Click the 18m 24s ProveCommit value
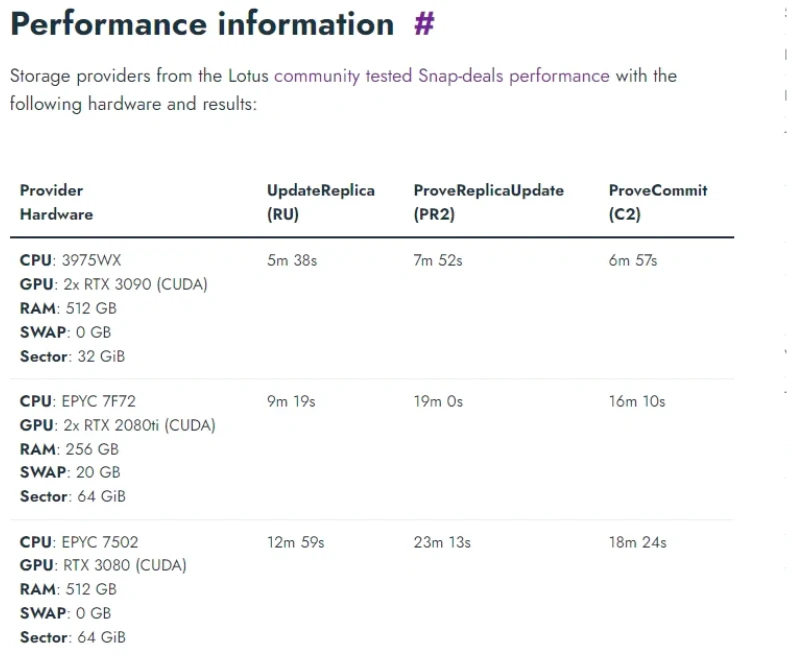The image size is (804, 655). tap(637, 542)
